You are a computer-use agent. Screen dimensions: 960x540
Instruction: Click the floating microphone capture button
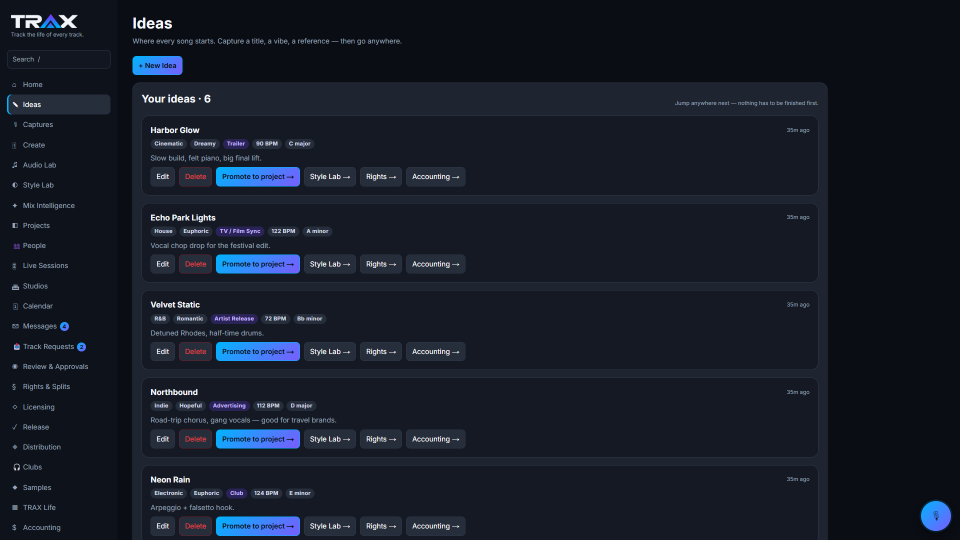[936, 516]
